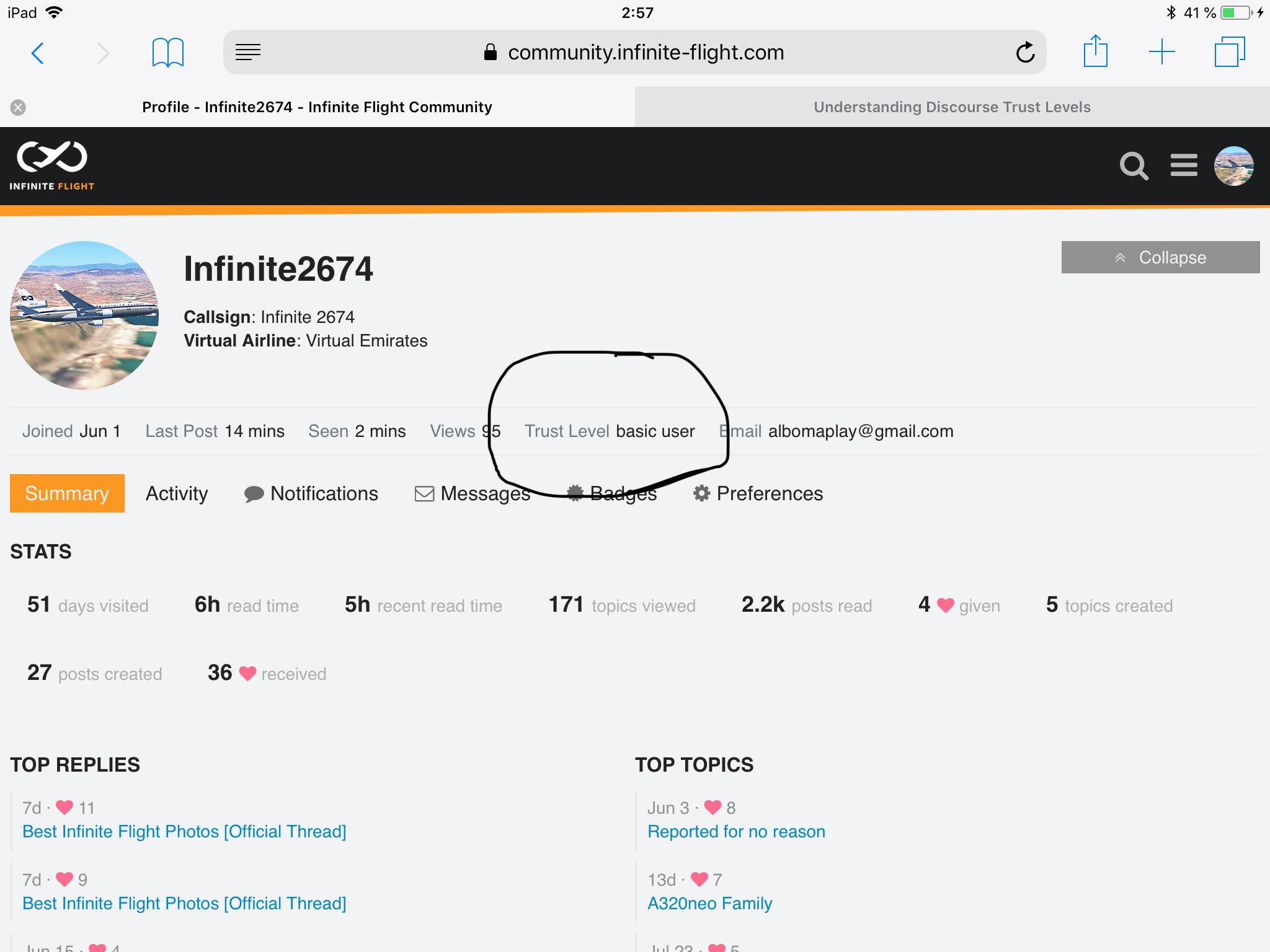This screenshot has width=1270, height=952.
Task: Open user avatar menu in header
Action: 1233,166
